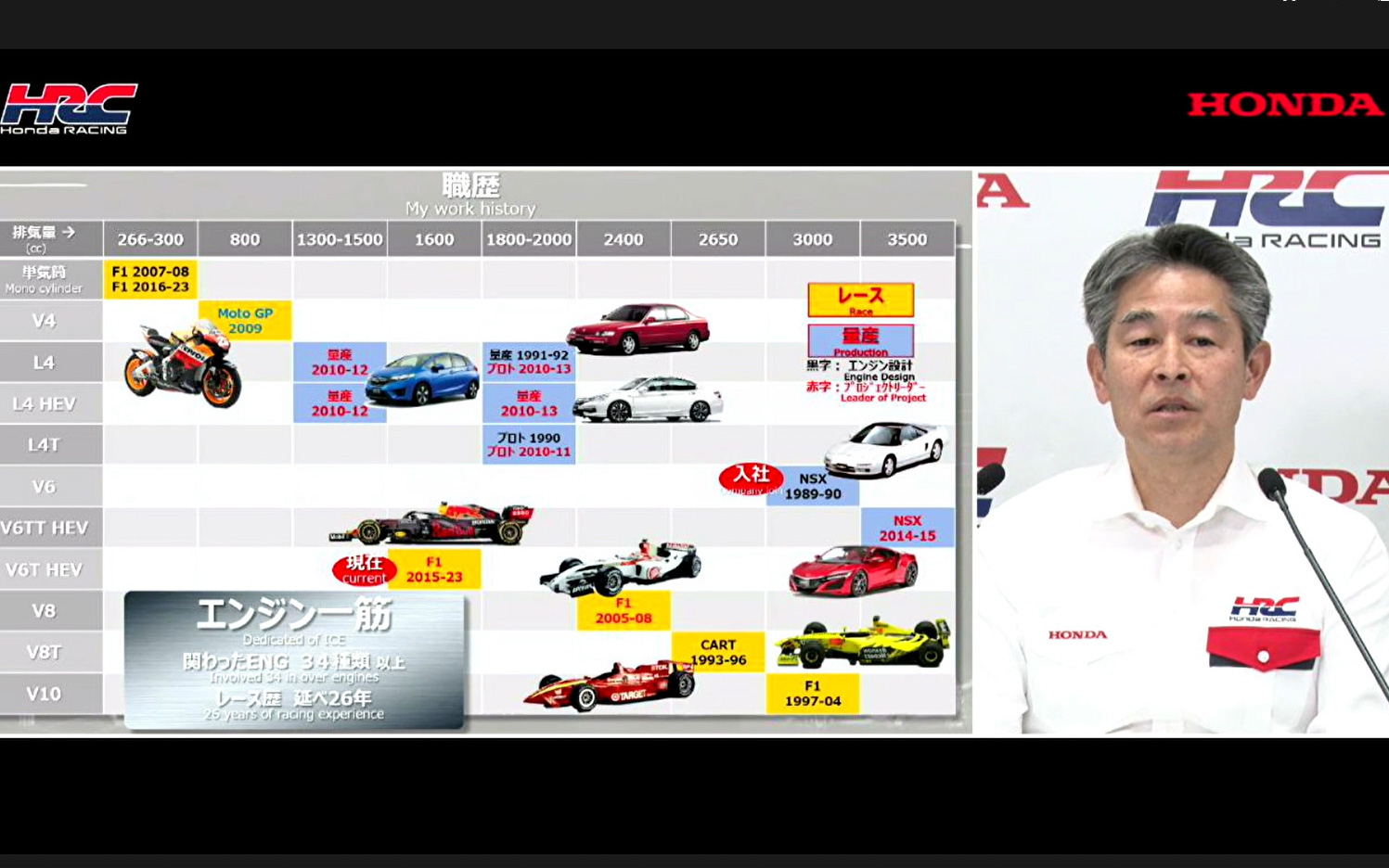
Task: Select the 1800-2000 displacement column header
Action: 529,239
